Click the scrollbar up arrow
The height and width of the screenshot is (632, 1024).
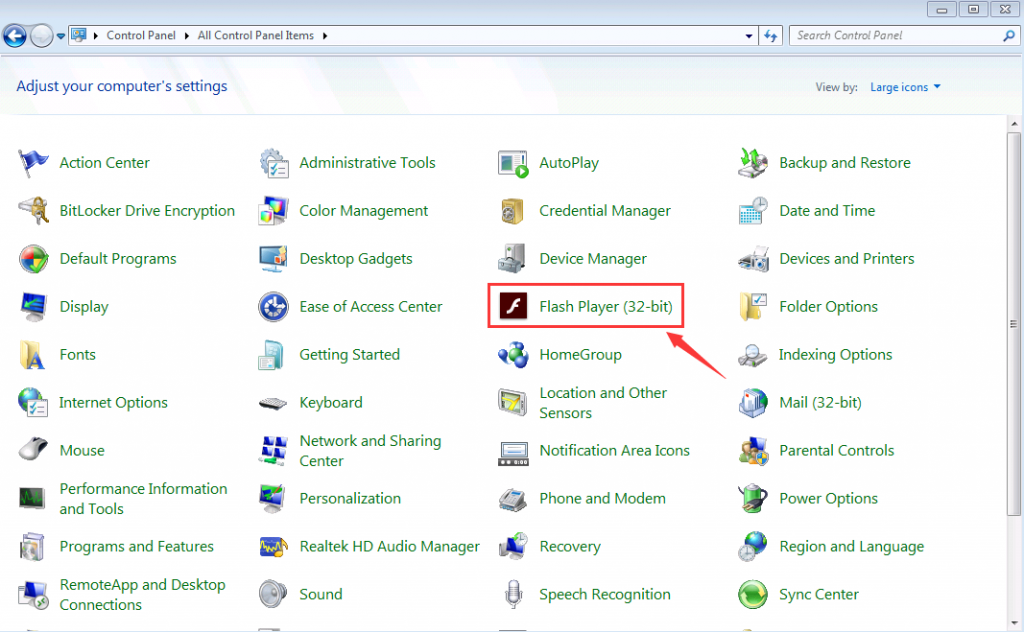(1014, 123)
